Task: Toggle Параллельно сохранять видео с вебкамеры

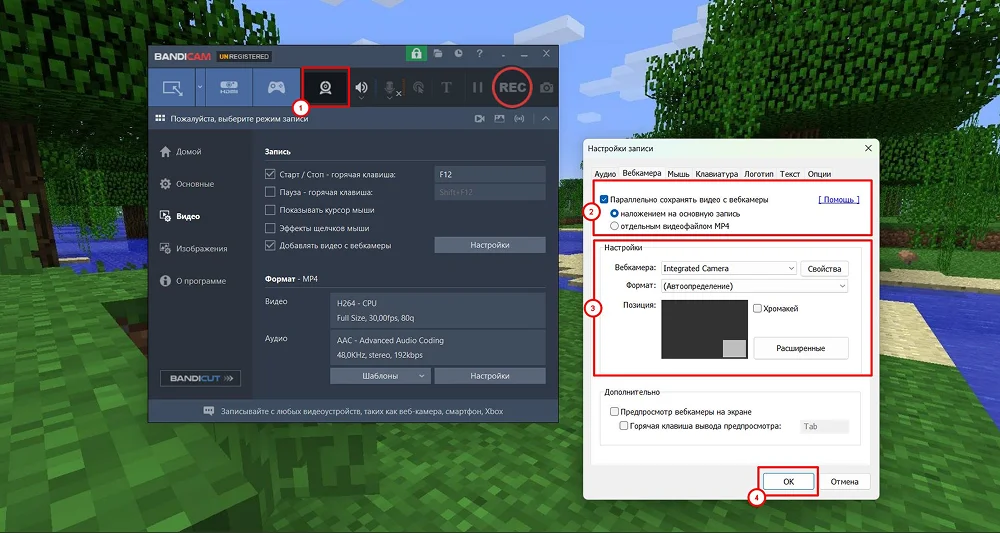Action: [604, 200]
